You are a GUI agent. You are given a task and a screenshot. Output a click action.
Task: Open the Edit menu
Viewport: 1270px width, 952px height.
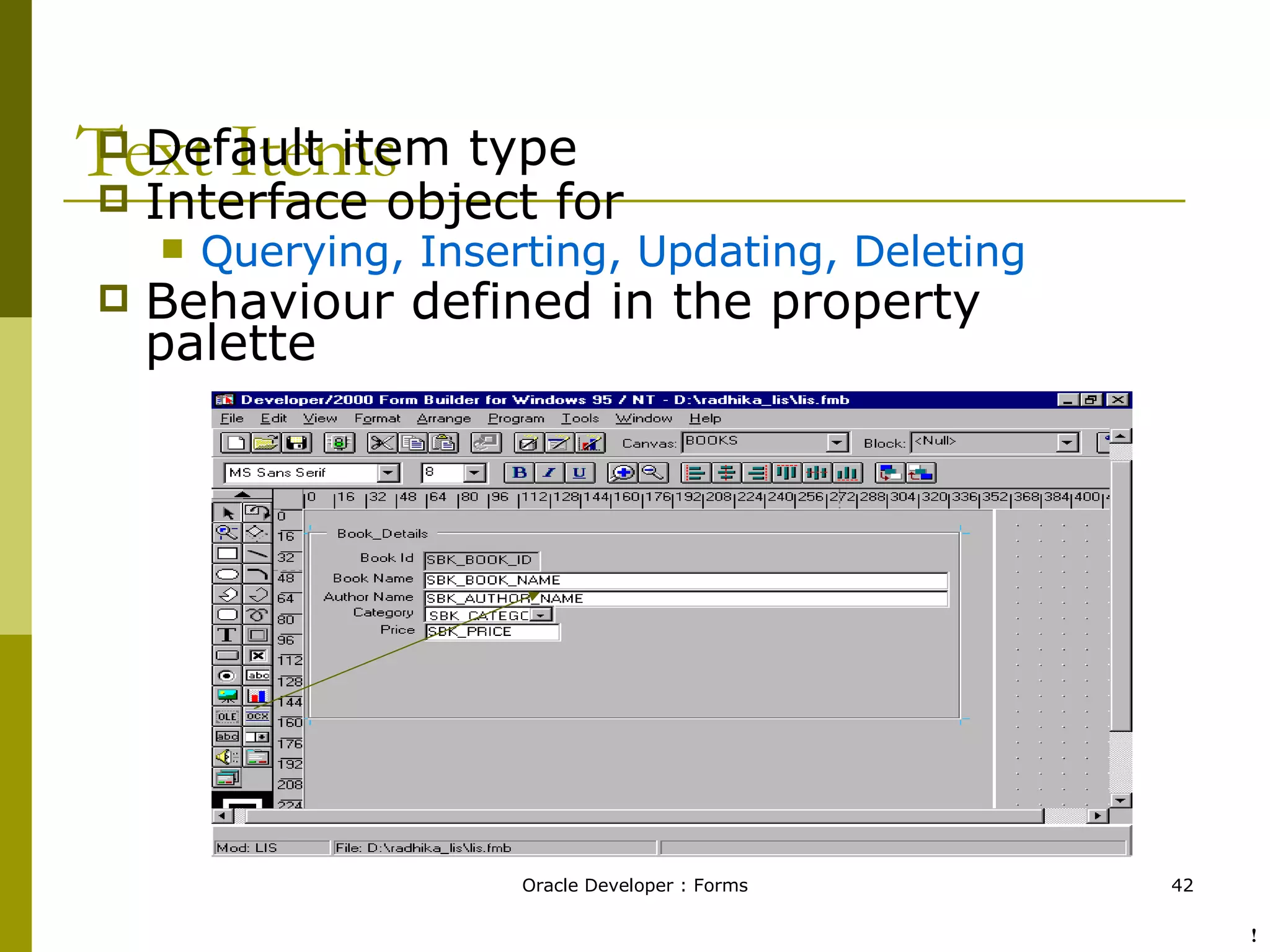coord(273,418)
